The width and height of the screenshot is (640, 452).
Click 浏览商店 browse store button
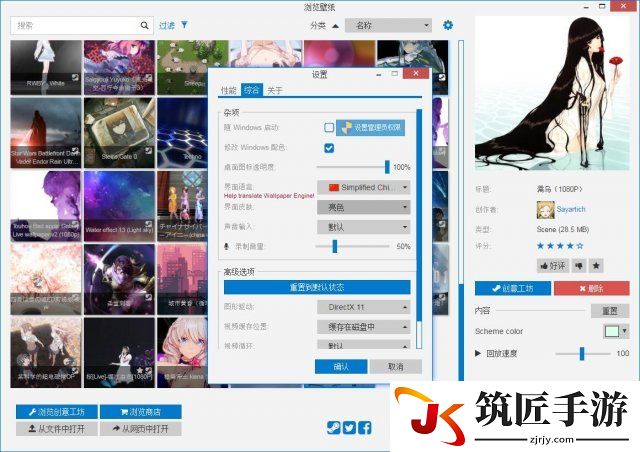141,412
